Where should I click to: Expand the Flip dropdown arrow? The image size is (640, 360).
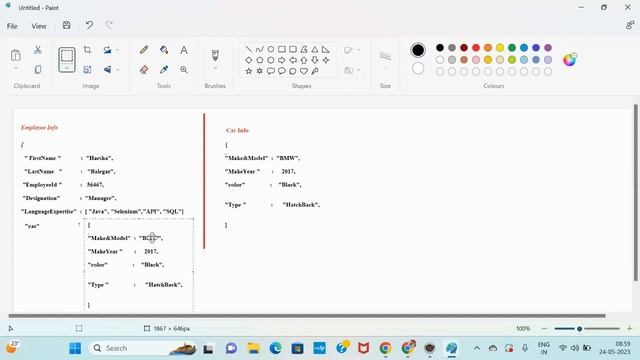118,70
